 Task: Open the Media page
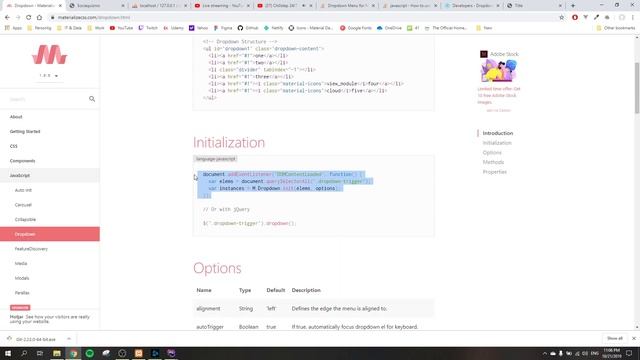[50, 263]
